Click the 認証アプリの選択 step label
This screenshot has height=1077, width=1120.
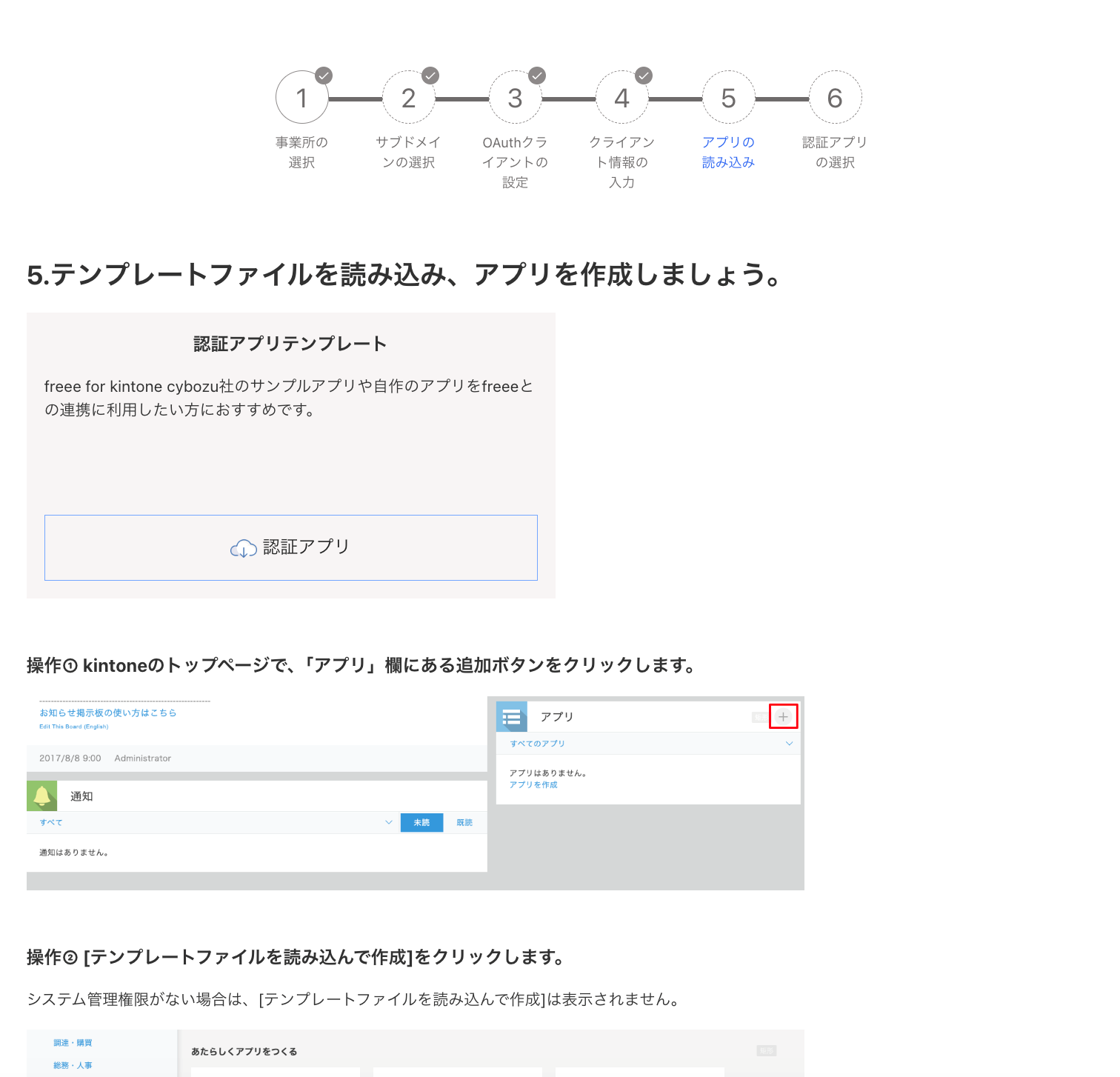(836, 152)
